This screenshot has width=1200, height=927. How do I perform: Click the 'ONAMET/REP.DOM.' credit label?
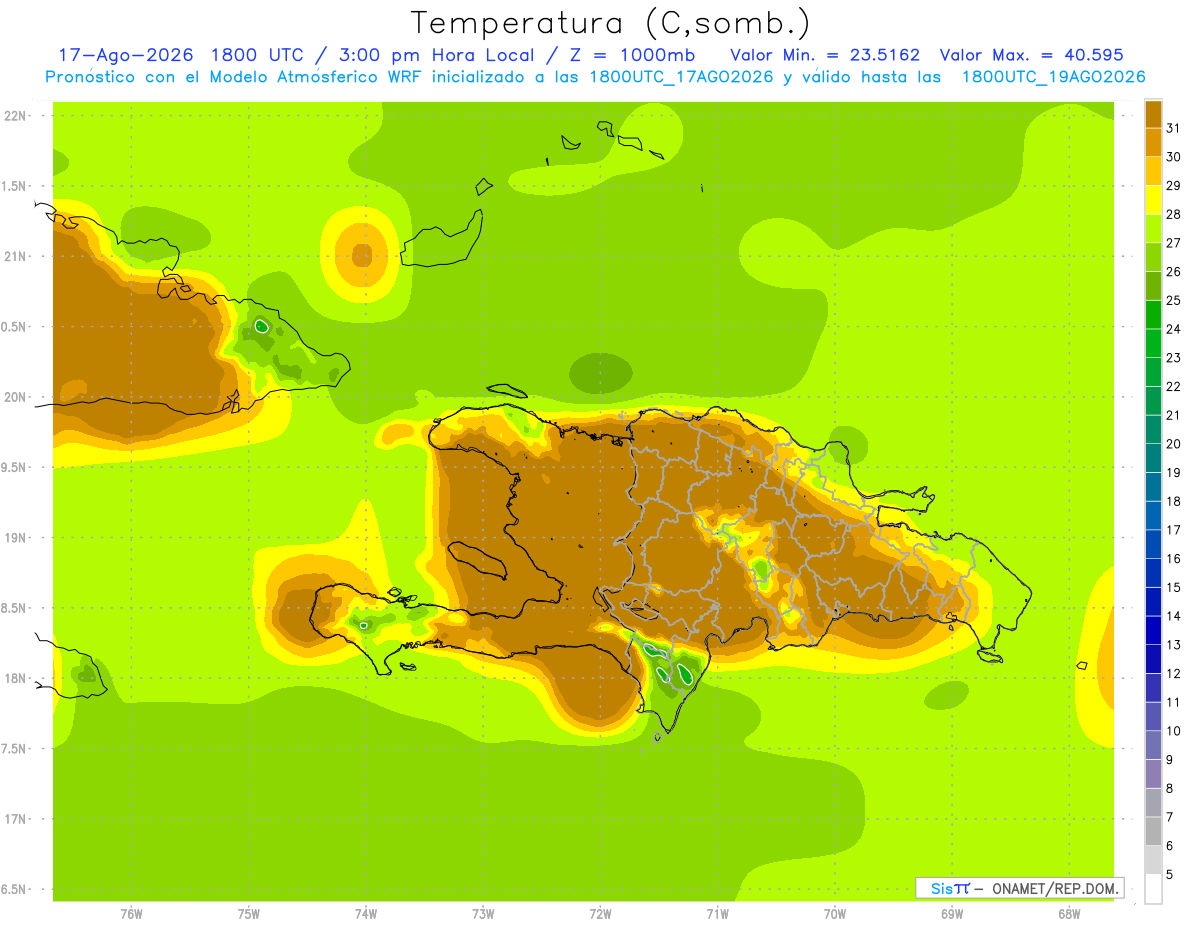pos(1055,888)
